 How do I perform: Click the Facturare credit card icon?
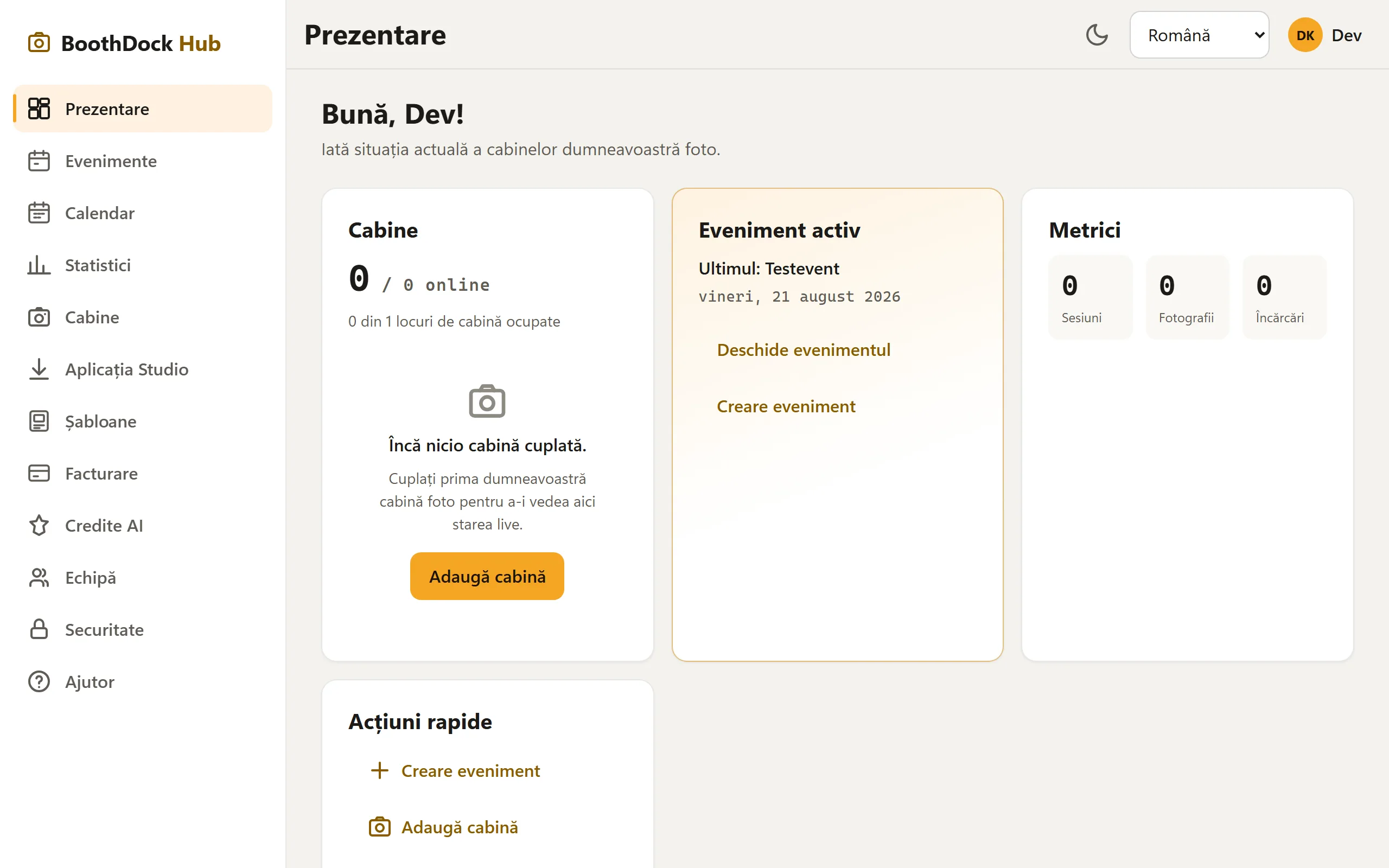point(39,474)
